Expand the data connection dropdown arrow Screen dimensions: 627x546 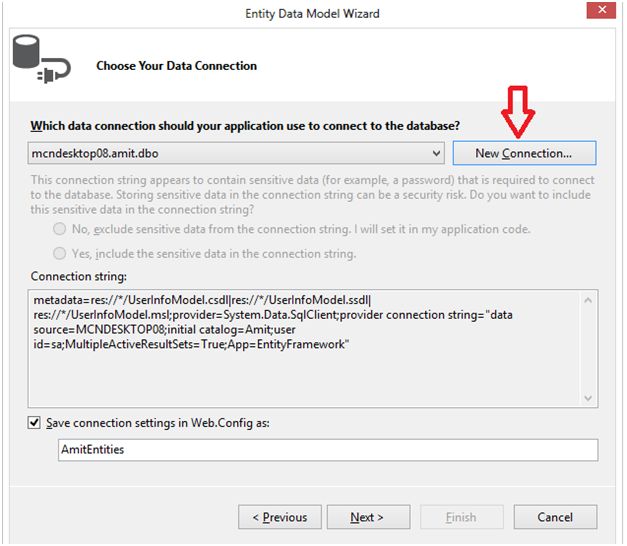(x=436, y=154)
